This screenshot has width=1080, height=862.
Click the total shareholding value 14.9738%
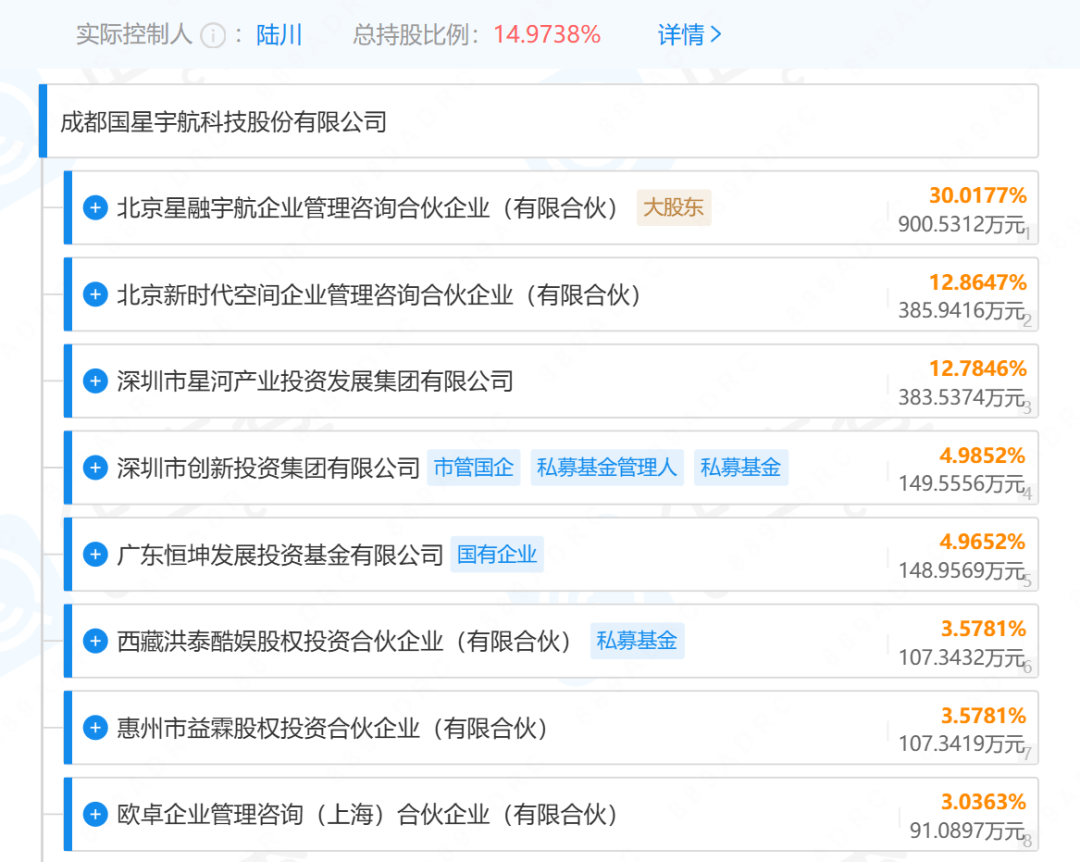pyautogui.click(x=547, y=34)
